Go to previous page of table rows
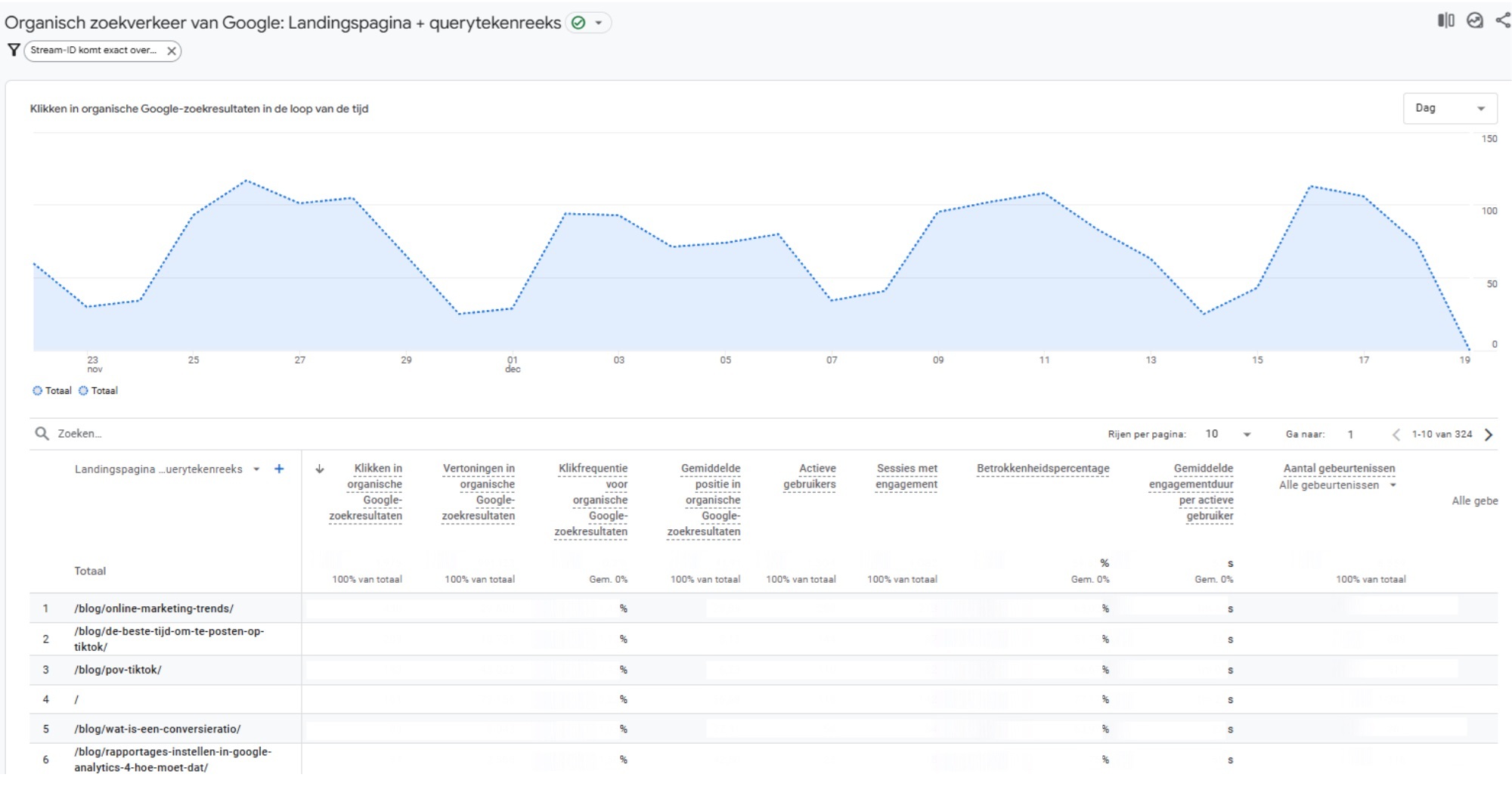Viewport: 1512px width, 799px height. pos(1396,434)
